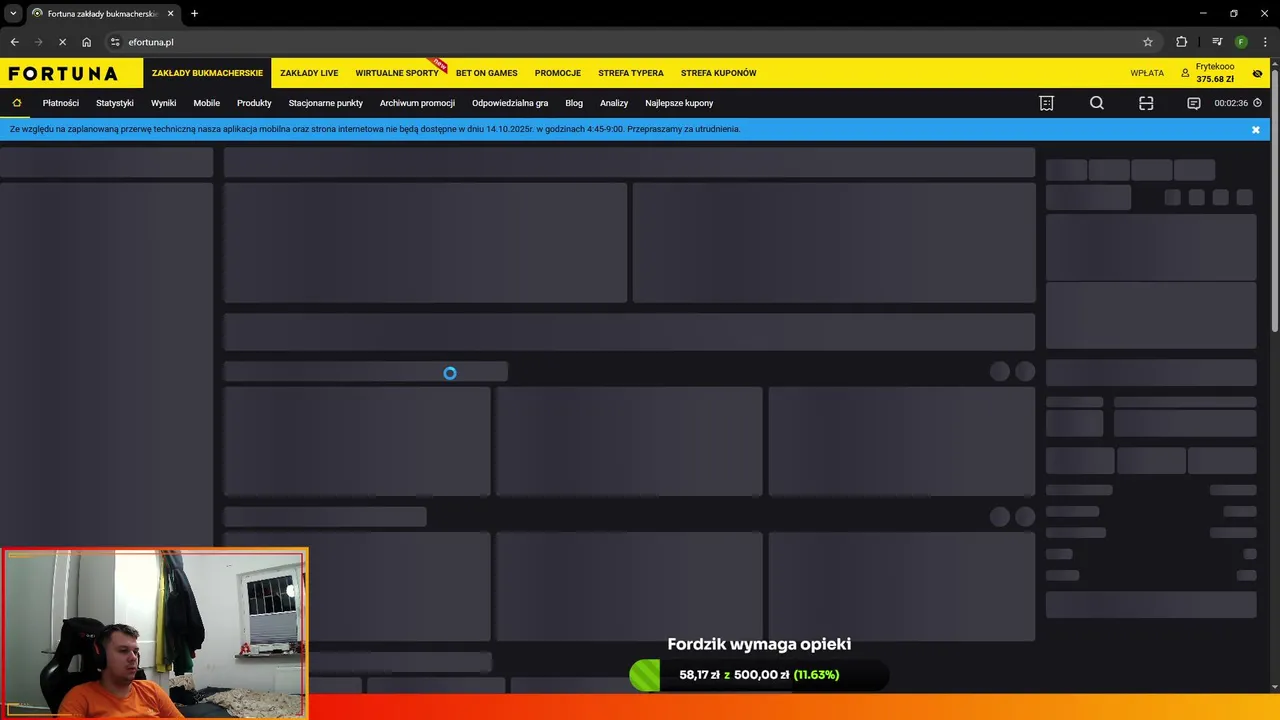The height and width of the screenshot is (720, 1280).
Task: Open the media control icon in the toolbar
Action: (1217, 42)
